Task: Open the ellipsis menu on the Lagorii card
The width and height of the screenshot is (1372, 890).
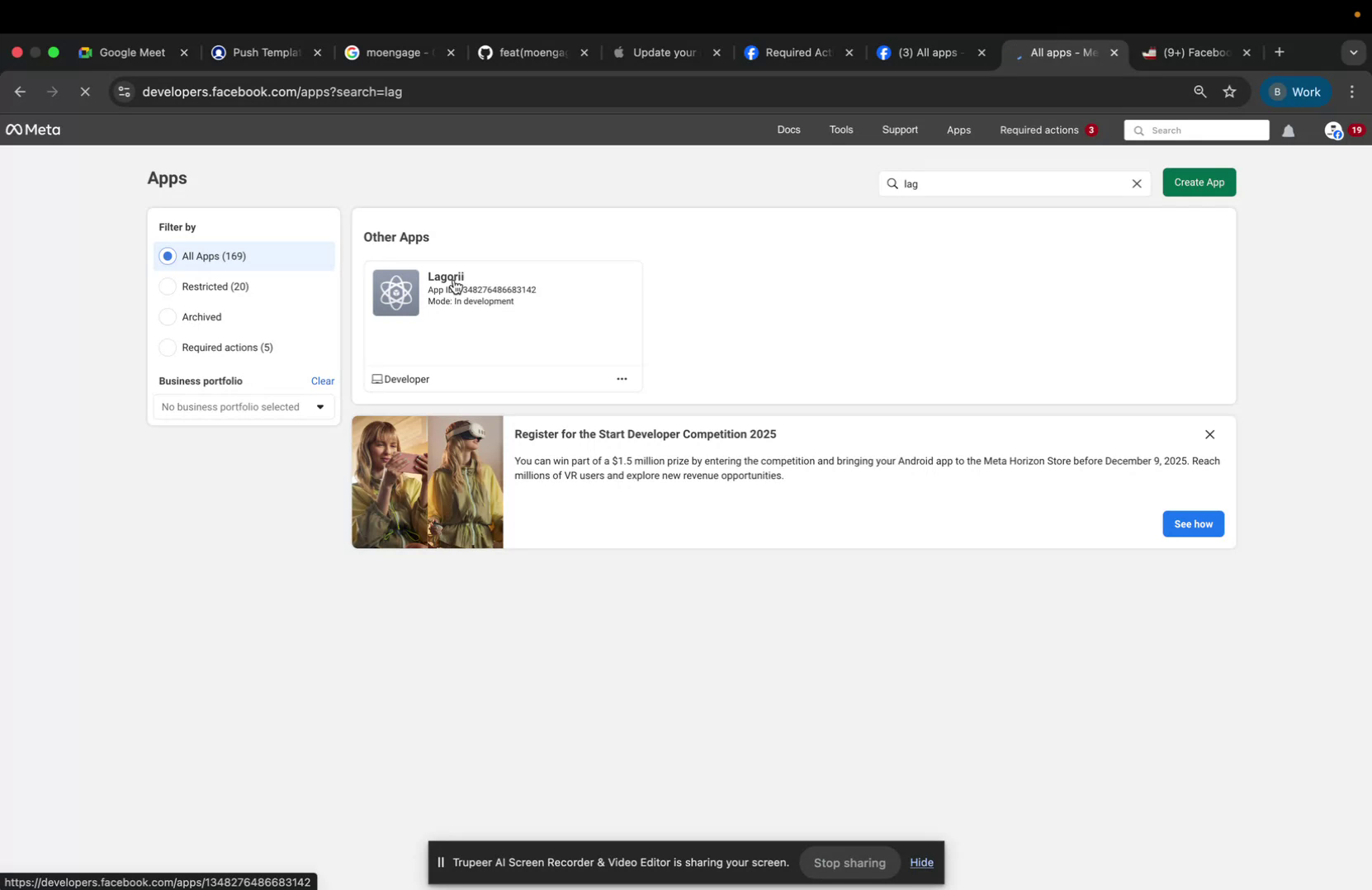Action: [x=622, y=379]
